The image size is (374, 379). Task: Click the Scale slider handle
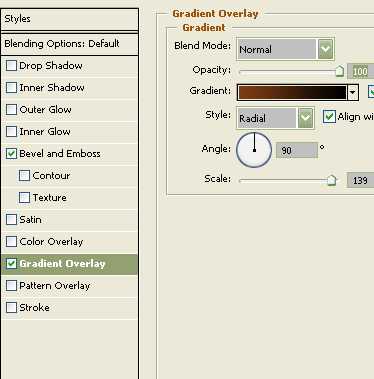[x=331, y=180]
